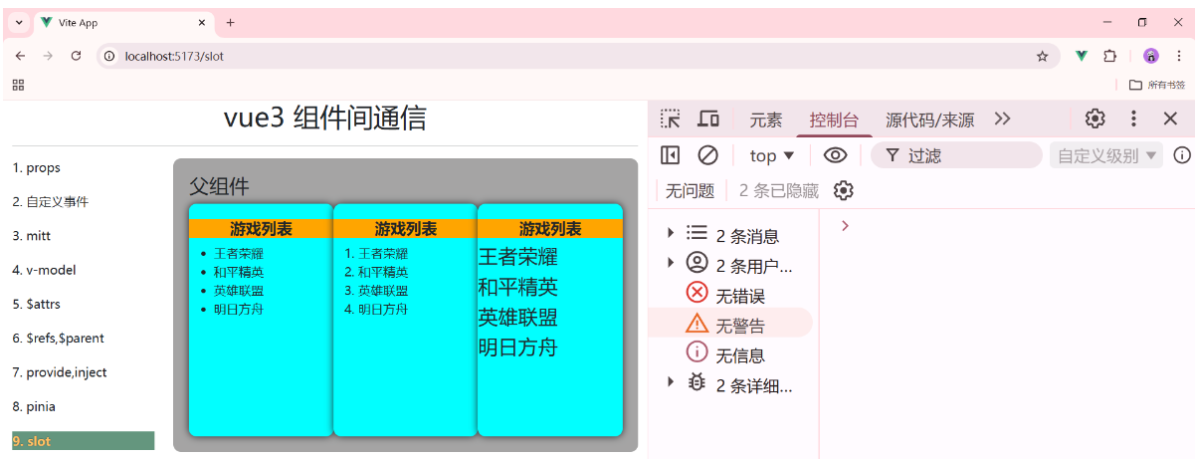Clear the console with the ban icon
The image size is (1203, 467).
coord(708,155)
